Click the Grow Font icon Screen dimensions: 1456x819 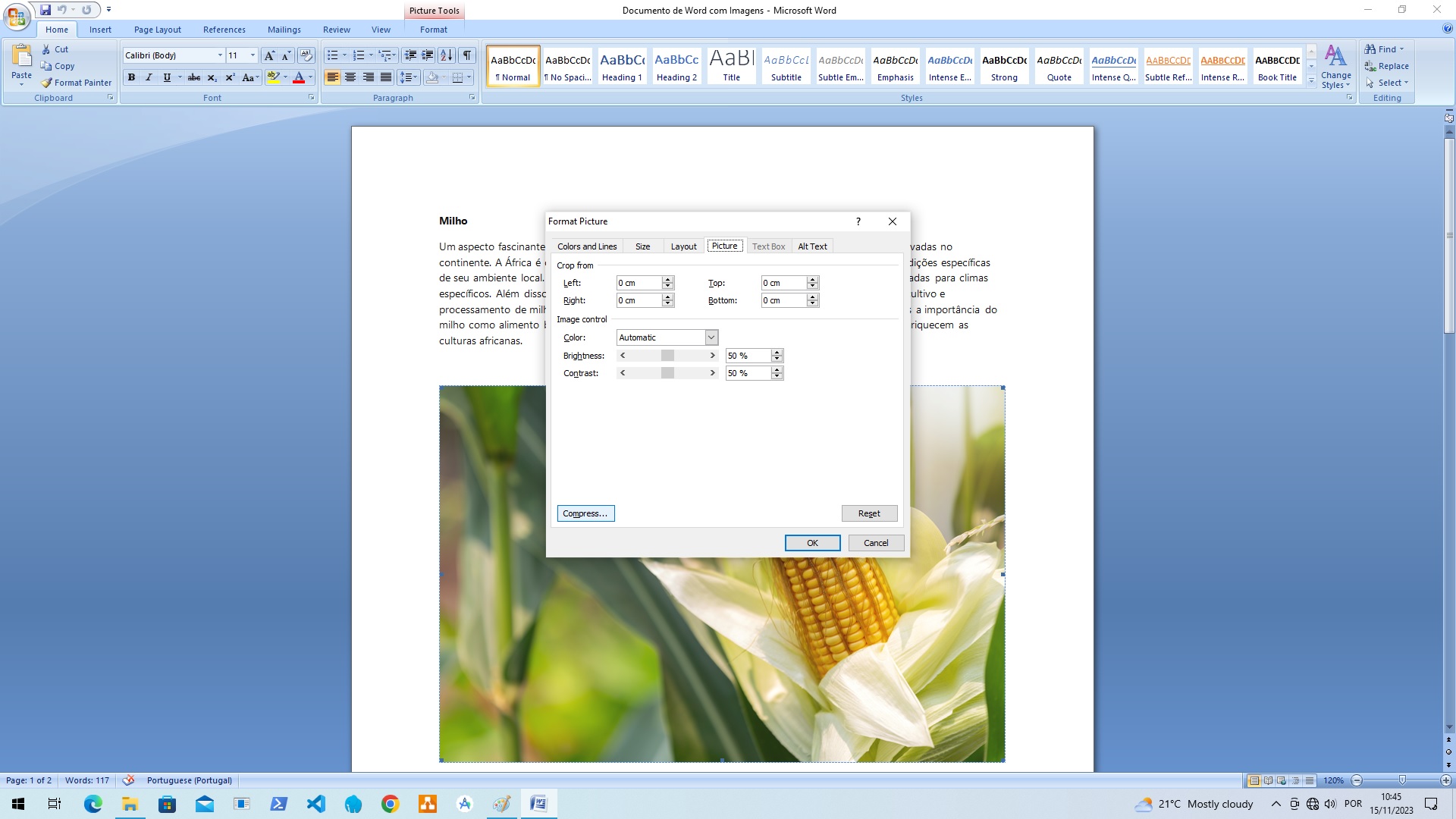click(x=268, y=55)
